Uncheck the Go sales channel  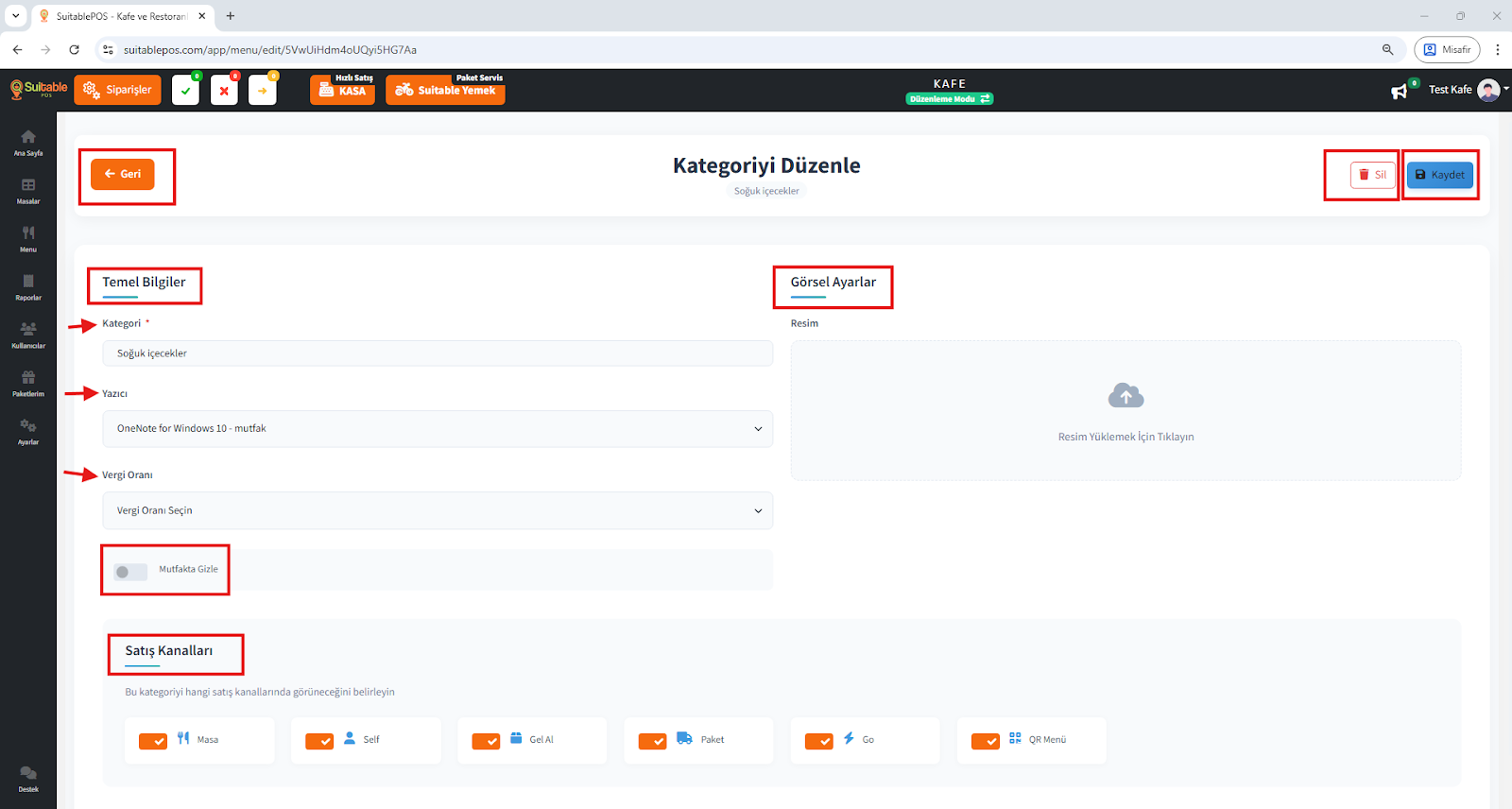(818, 742)
